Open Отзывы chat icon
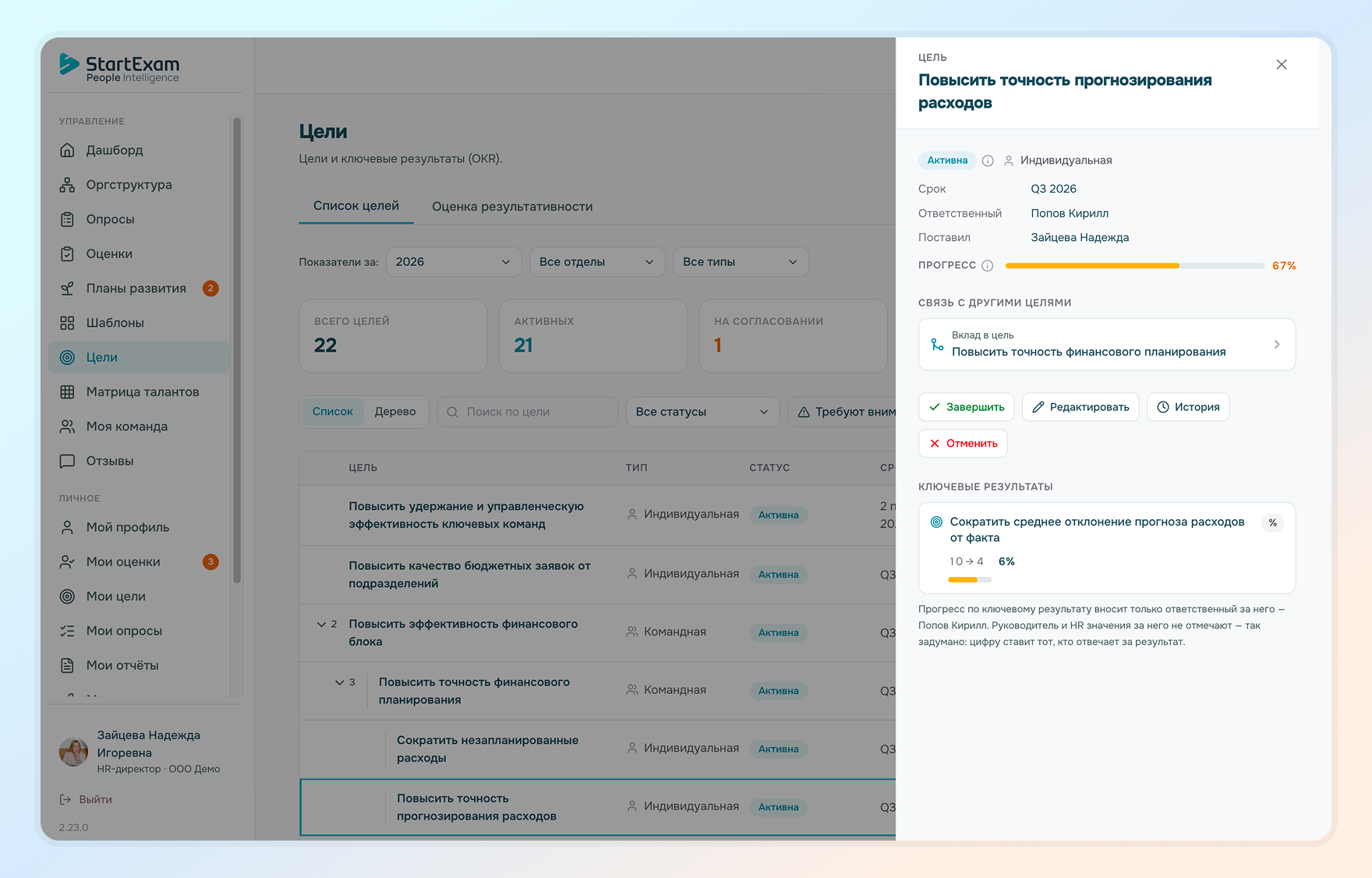1372x878 pixels. (x=68, y=461)
